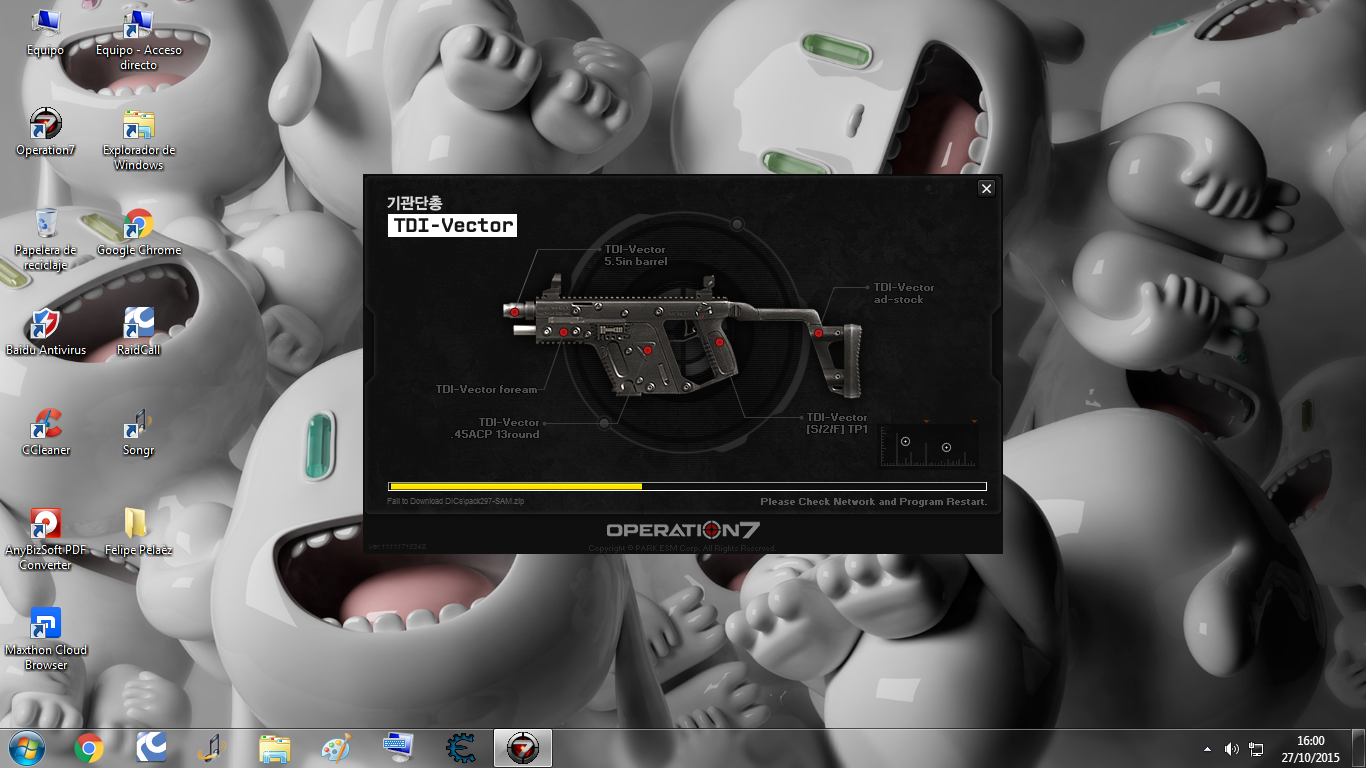
Task: Click the TDI-Vector gun image
Action: (681, 335)
